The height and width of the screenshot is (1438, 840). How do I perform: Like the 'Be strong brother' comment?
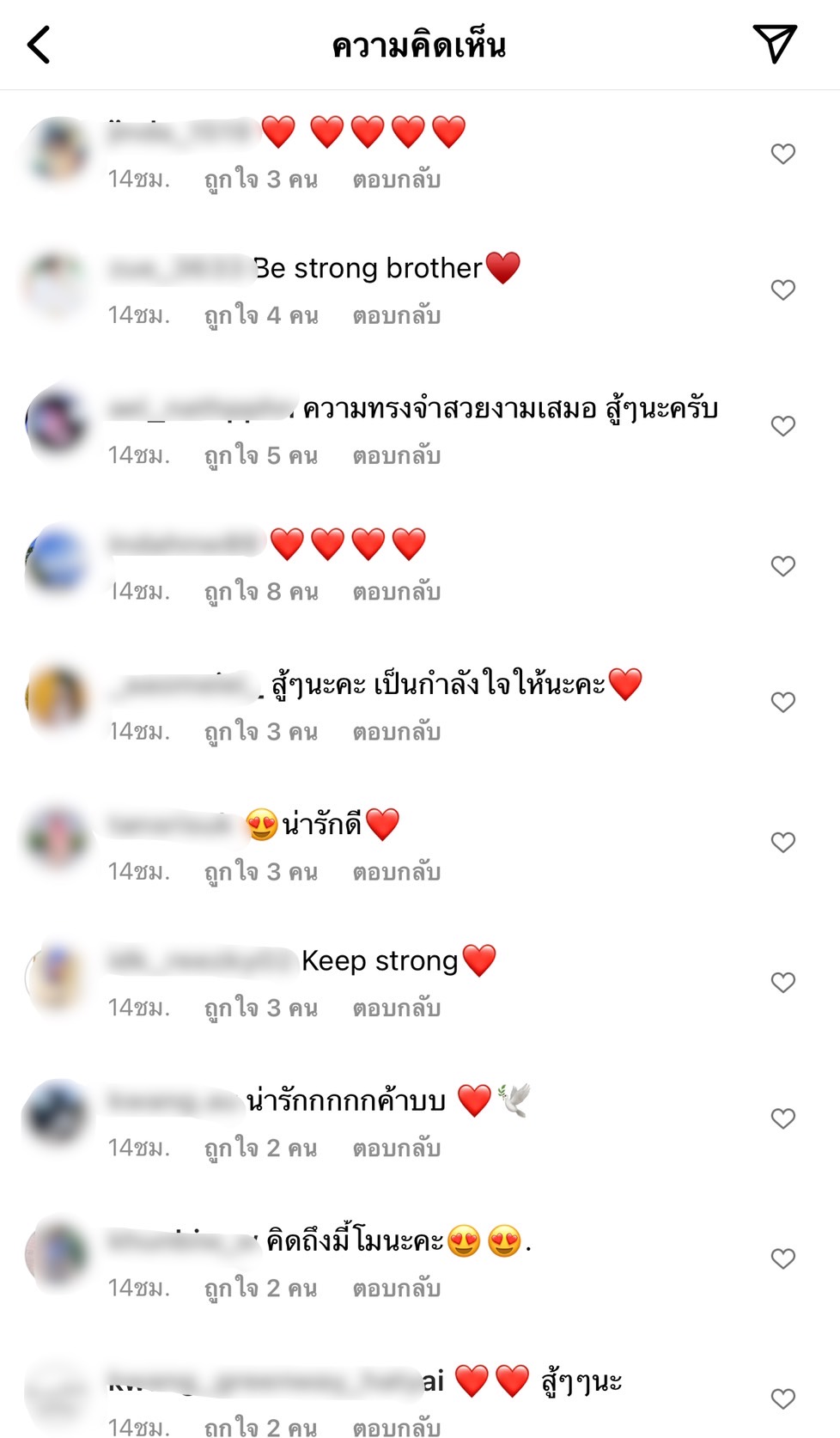[782, 289]
